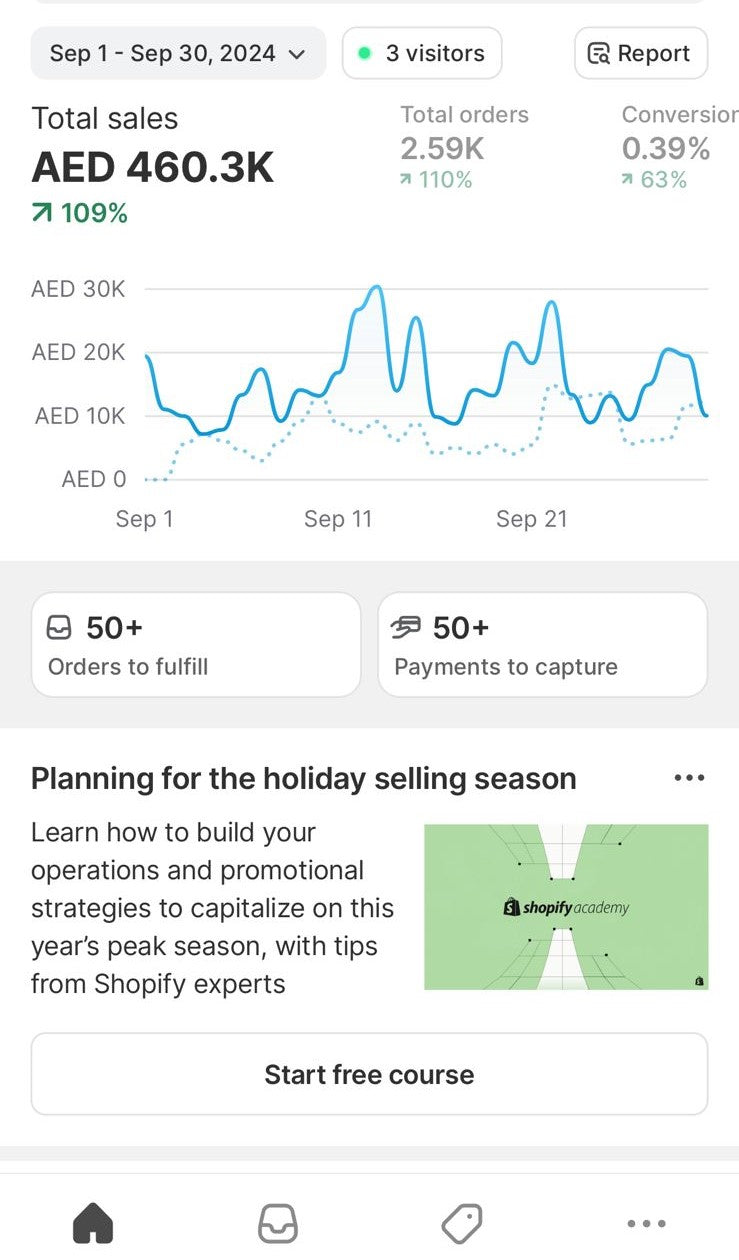
Task: Click the Start free course button
Action: (369, 1074)
